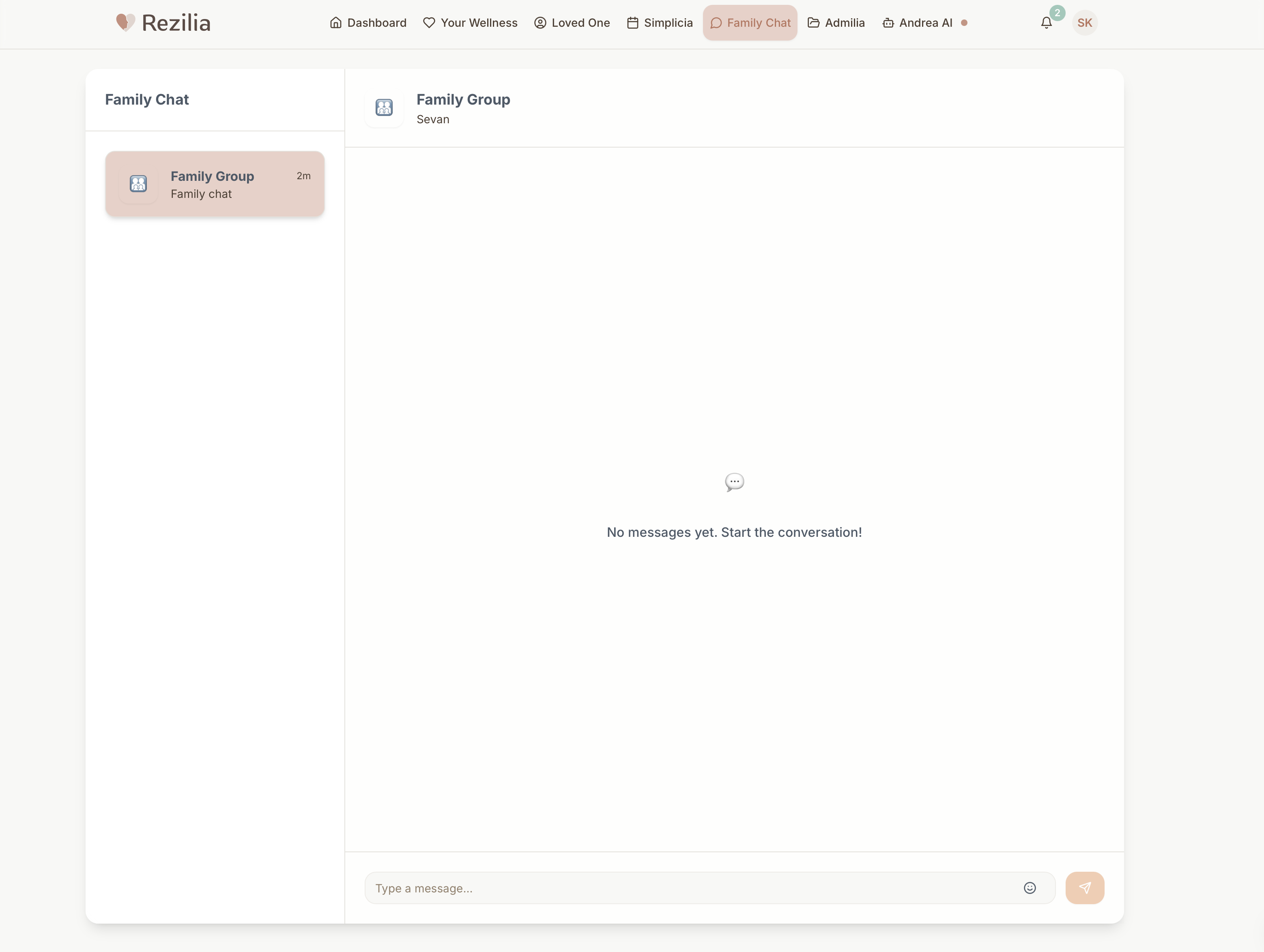The height and width of the screenshot is (952, 1264).
Task: Open the Admilia folder section
Action: 836,23
